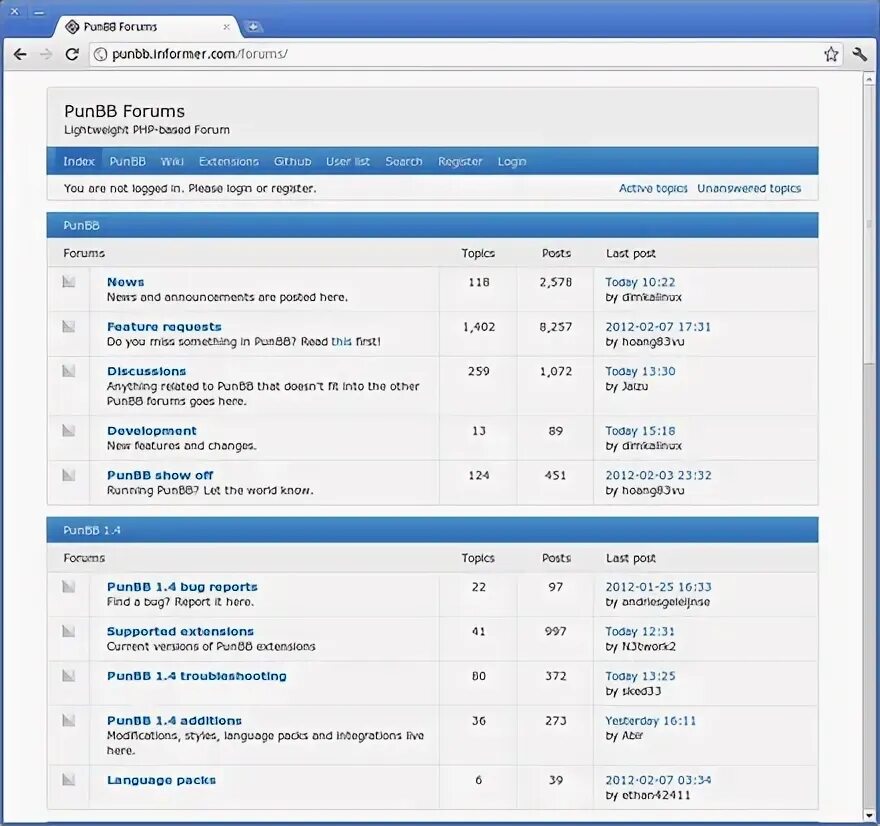Reload the page with the refresh icon
The image size is (880, 826).
(x=72, y=54)
